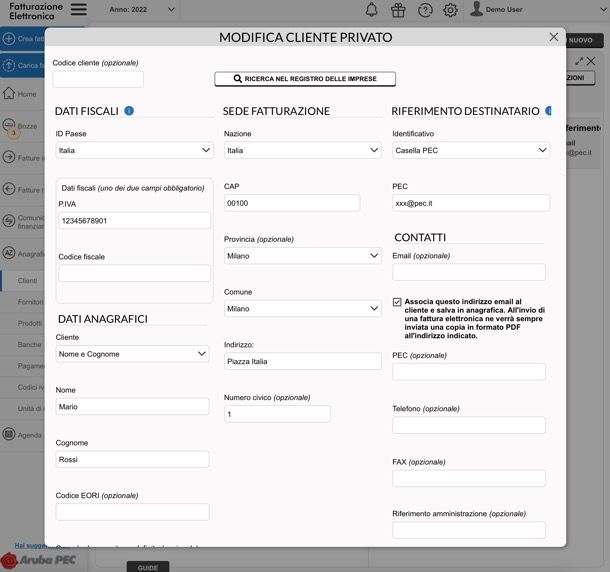Close the background panel with its X icon

tap(591, 61)
